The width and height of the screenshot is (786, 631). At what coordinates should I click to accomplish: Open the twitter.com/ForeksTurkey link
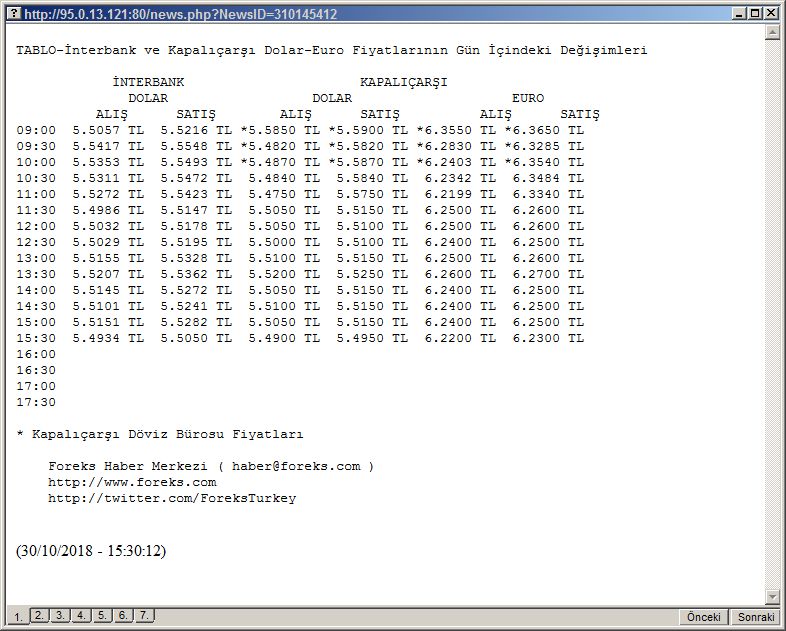[x=172, y=498]
